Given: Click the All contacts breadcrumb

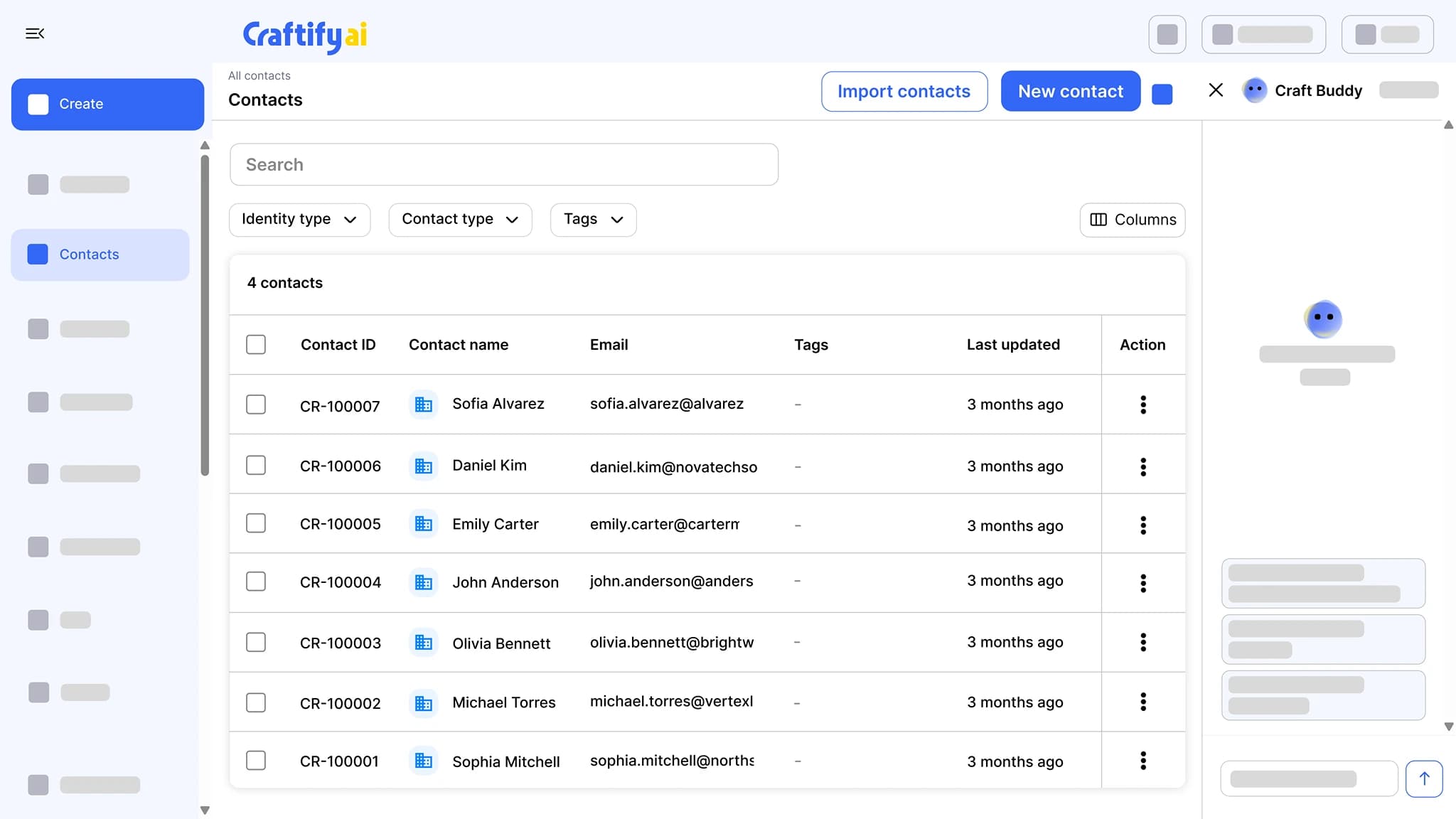Looking at the screenshot, I should [259, 75].
